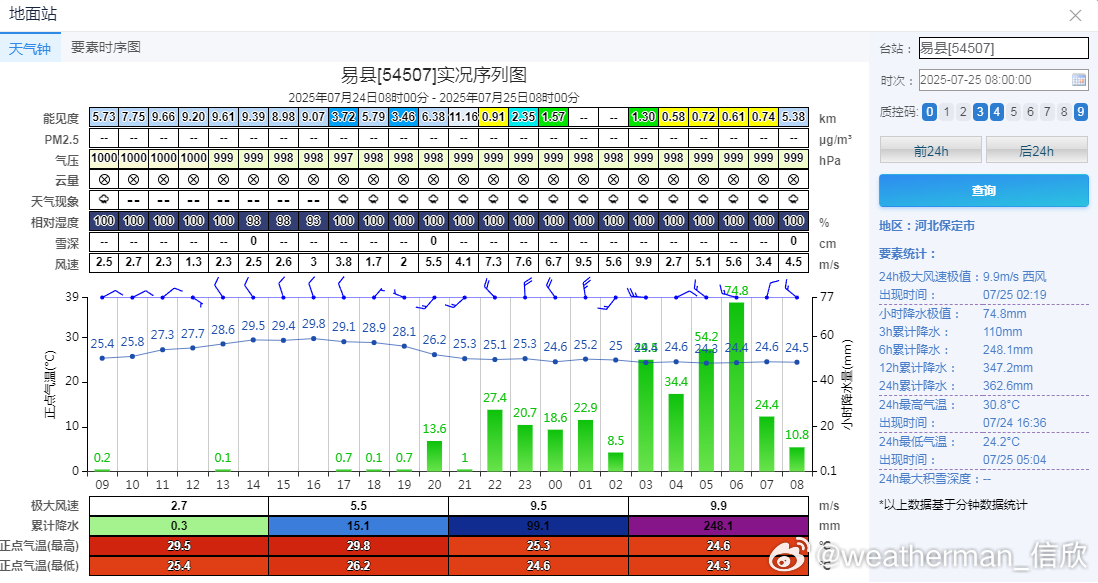Click the 13.6 rainfall bar at hour 20
The image size is (1098, 583).
tap(434, 456)
